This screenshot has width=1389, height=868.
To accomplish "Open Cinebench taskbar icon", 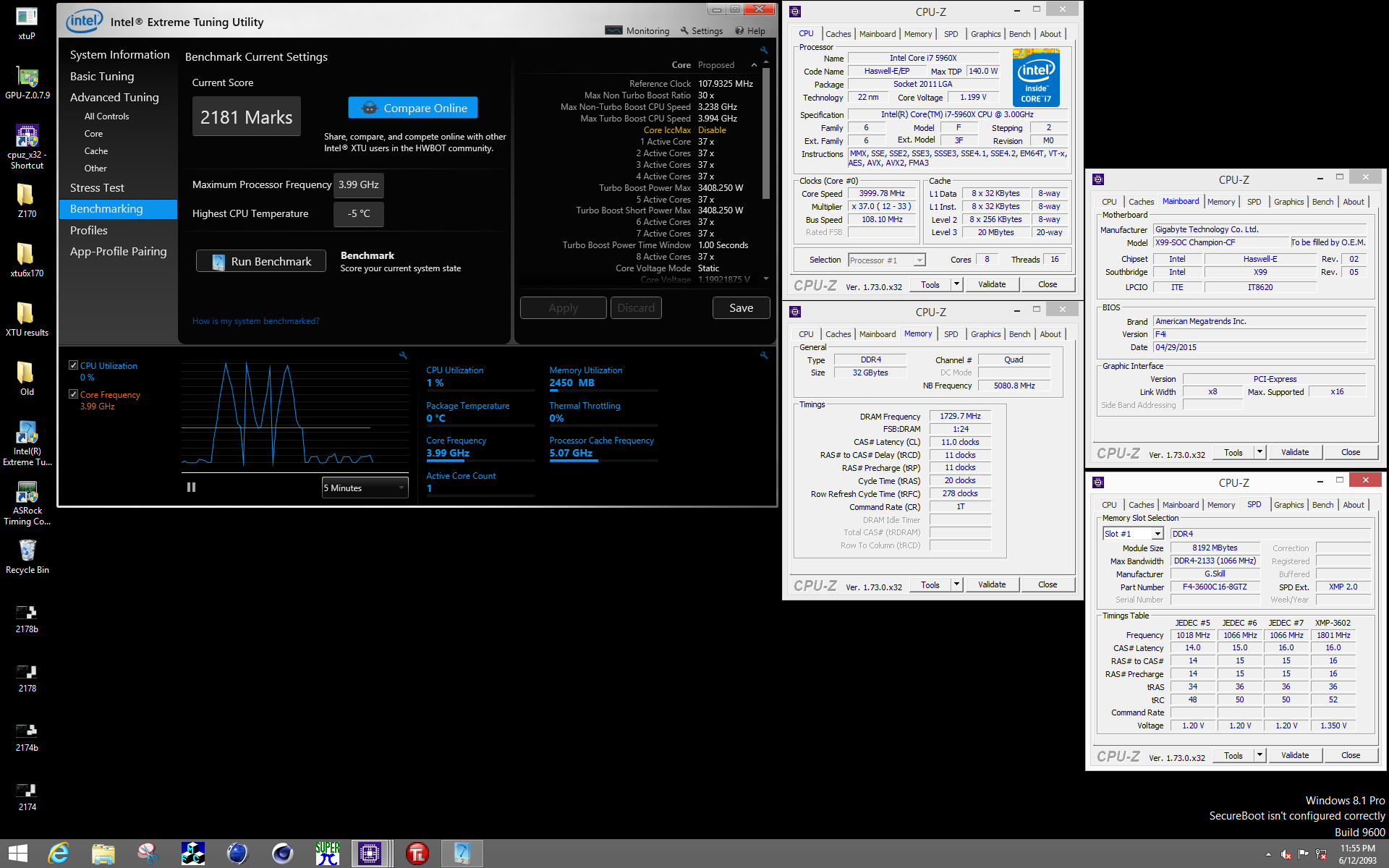I will pos(283,854).
